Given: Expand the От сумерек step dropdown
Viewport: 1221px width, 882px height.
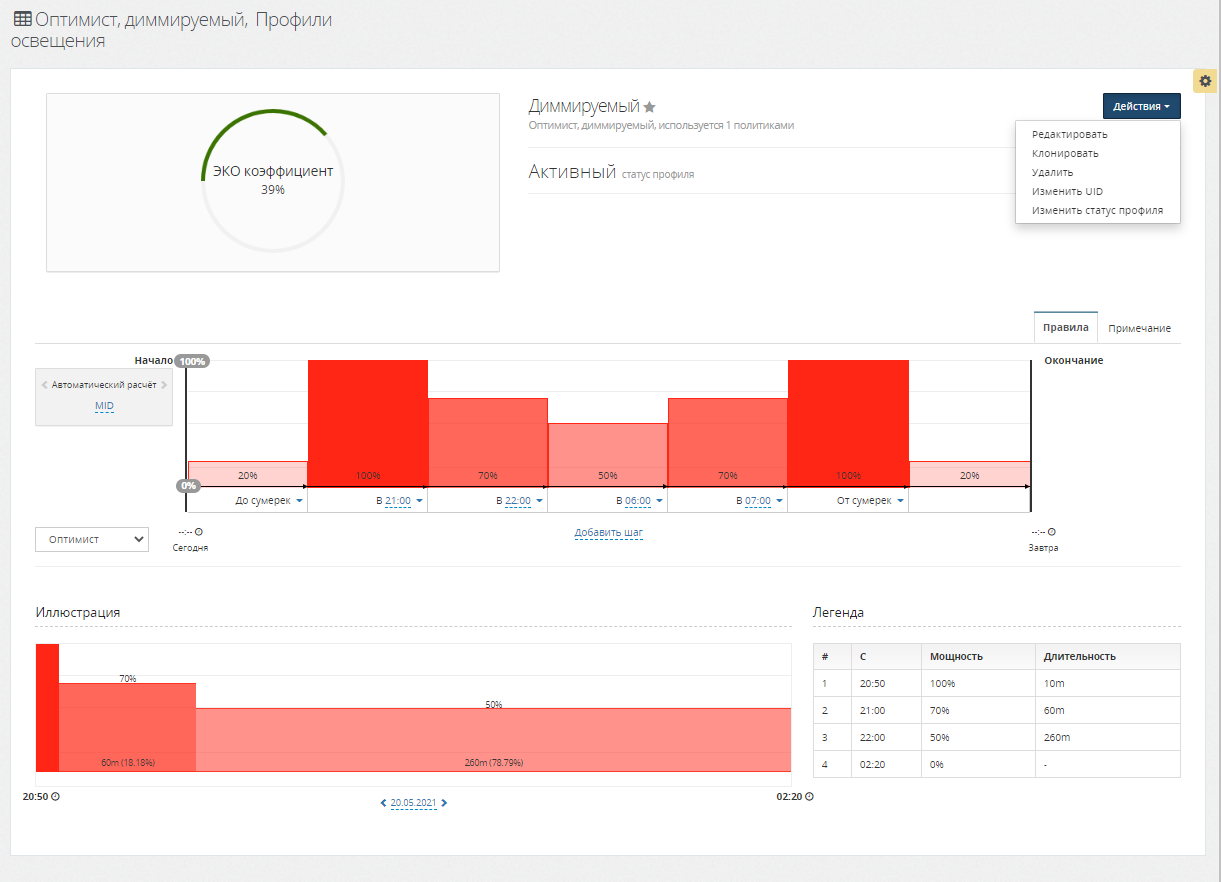Looking at the screenshot, I should [x=900, y=501].
